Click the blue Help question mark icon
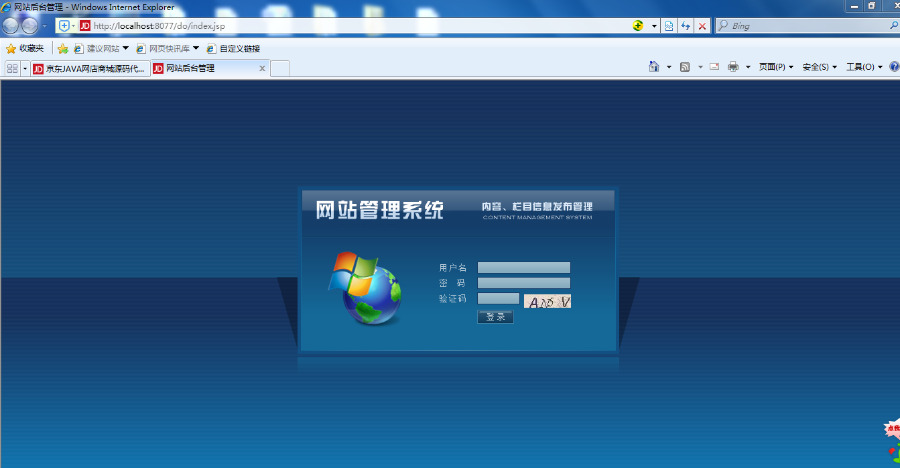Image resolution: width=900 pixels, height=468 pixels. point(894,67)
